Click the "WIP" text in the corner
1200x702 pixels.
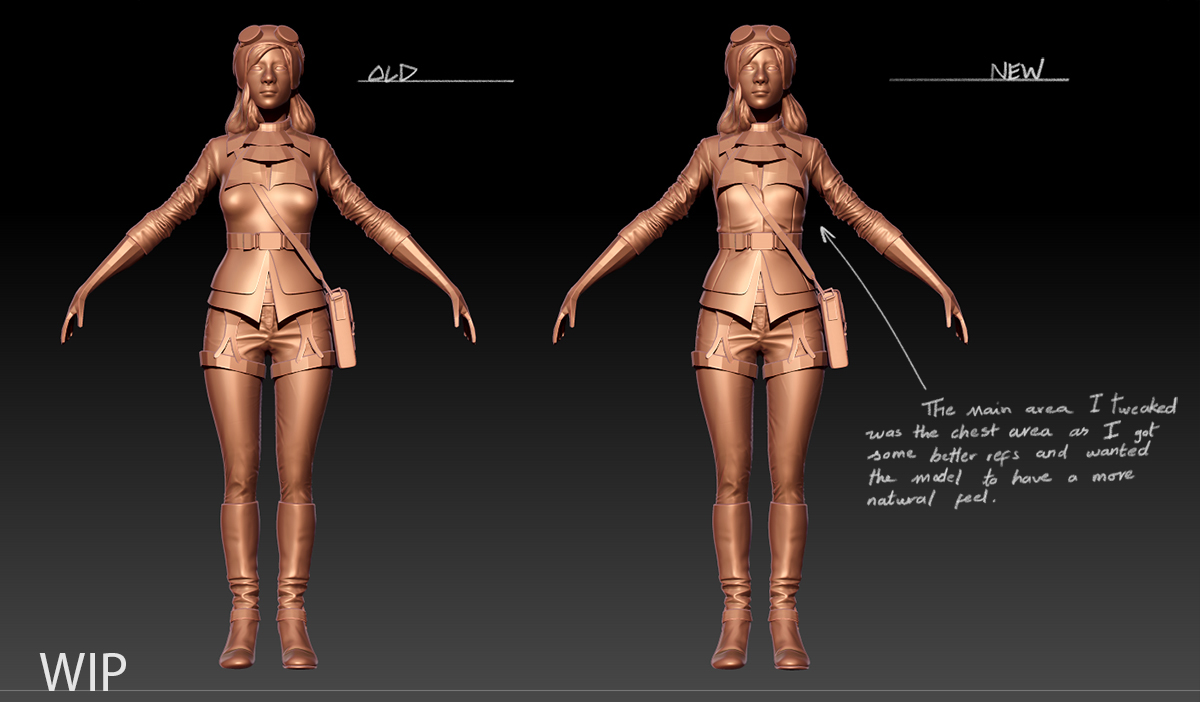[83, 671]
